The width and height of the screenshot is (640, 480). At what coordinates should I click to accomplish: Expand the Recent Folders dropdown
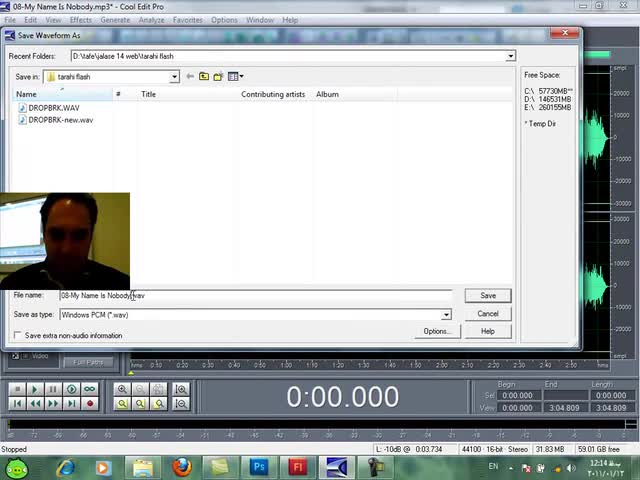pyautogui.click(x=510, y=56)
